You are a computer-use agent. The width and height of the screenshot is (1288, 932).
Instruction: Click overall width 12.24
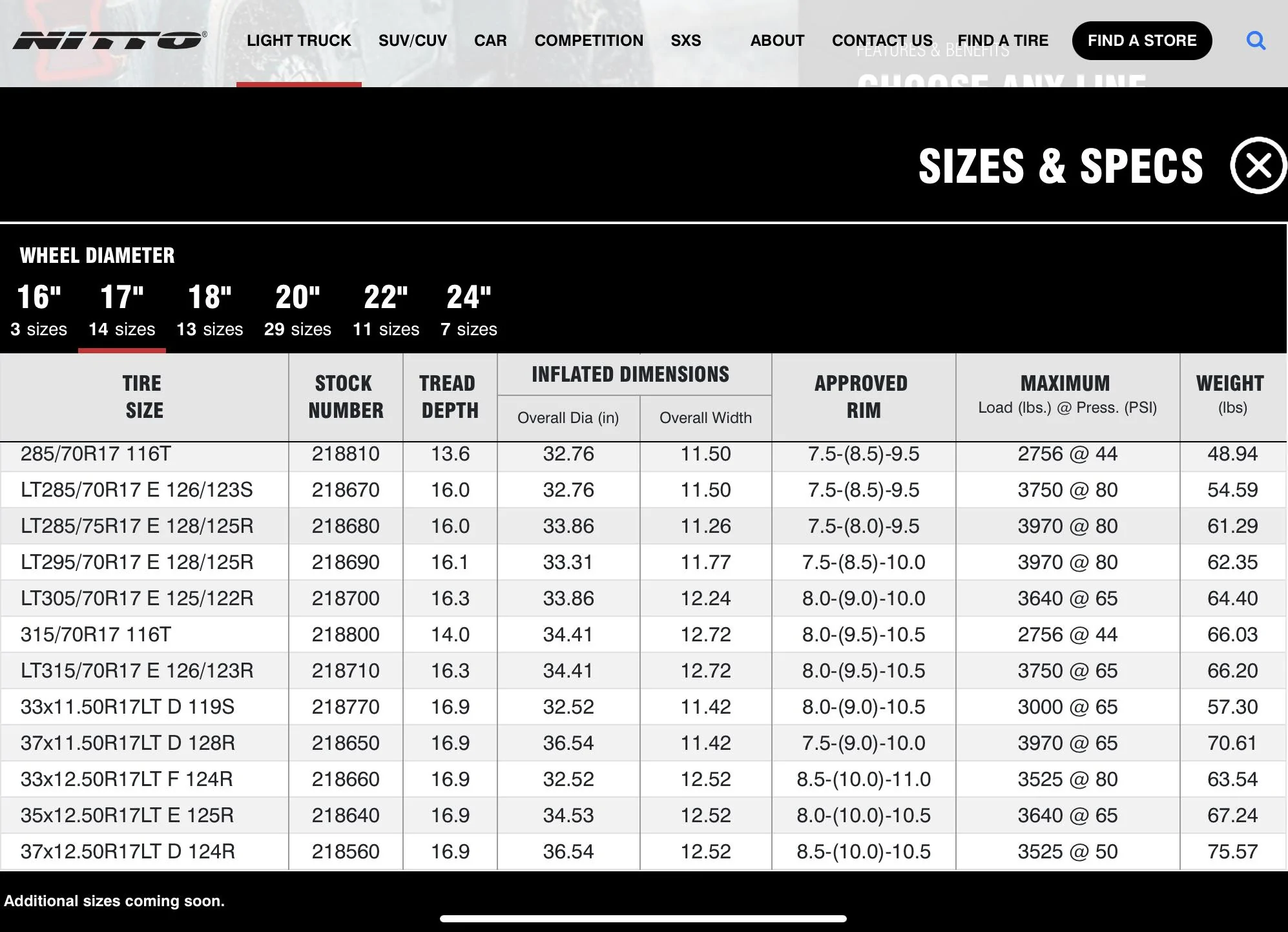(x=705, y=599)
